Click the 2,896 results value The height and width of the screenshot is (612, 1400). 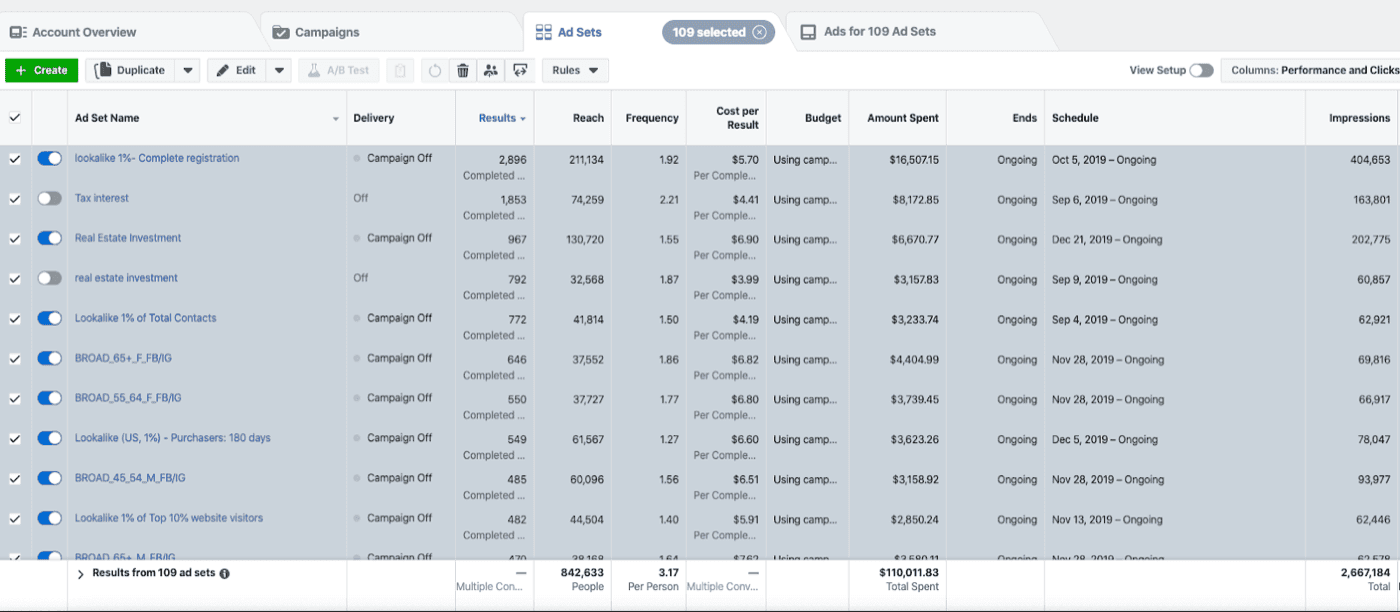click(x=512, y=160)
